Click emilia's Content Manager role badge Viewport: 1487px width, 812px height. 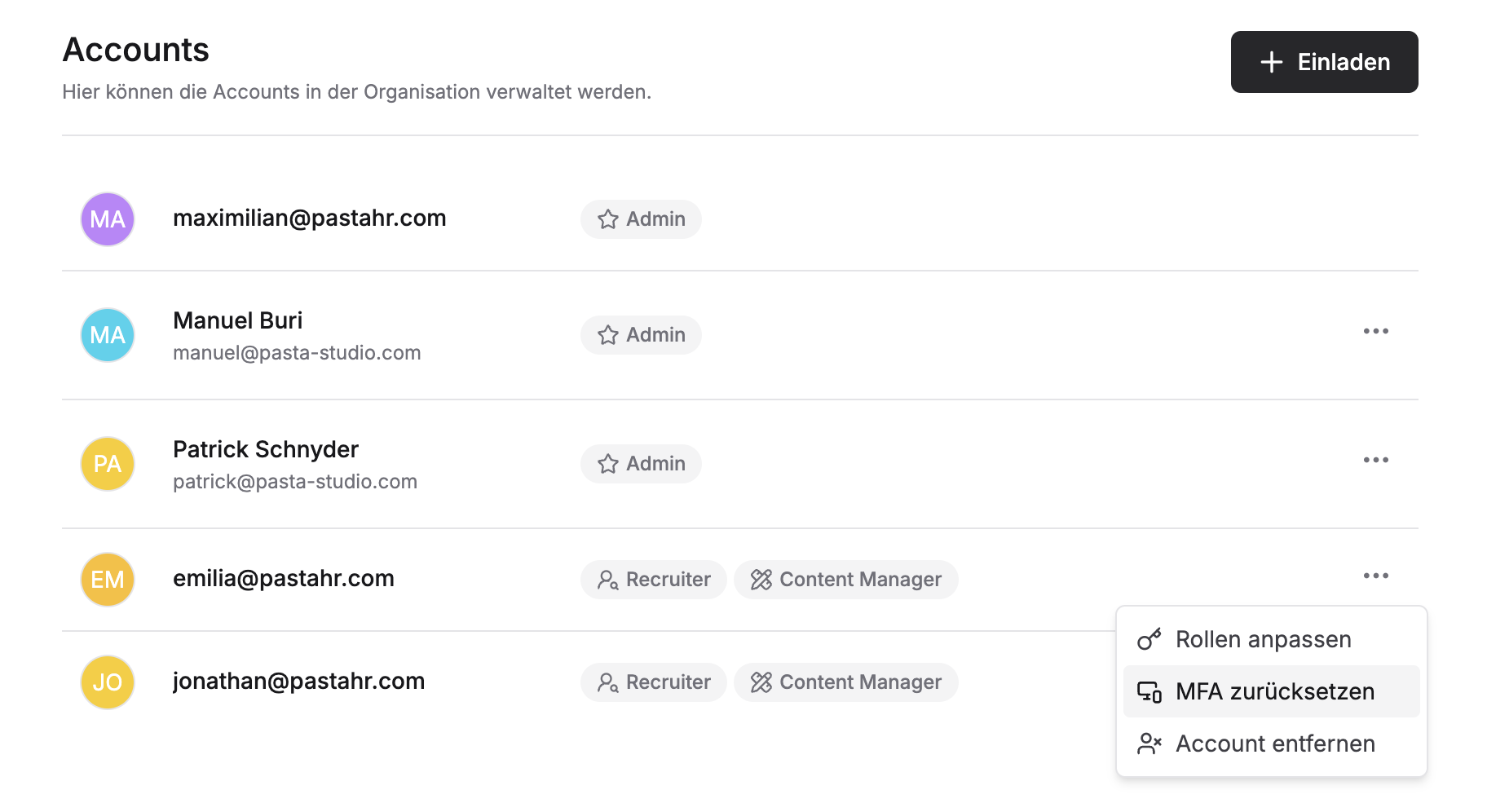coord(845,580)
